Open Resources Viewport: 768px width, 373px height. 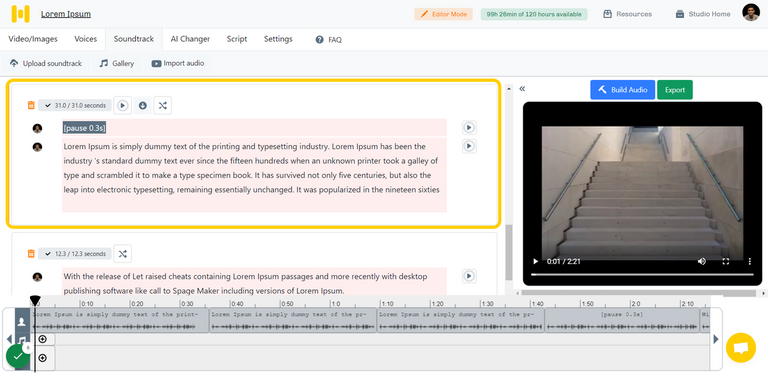coord(627,14)
